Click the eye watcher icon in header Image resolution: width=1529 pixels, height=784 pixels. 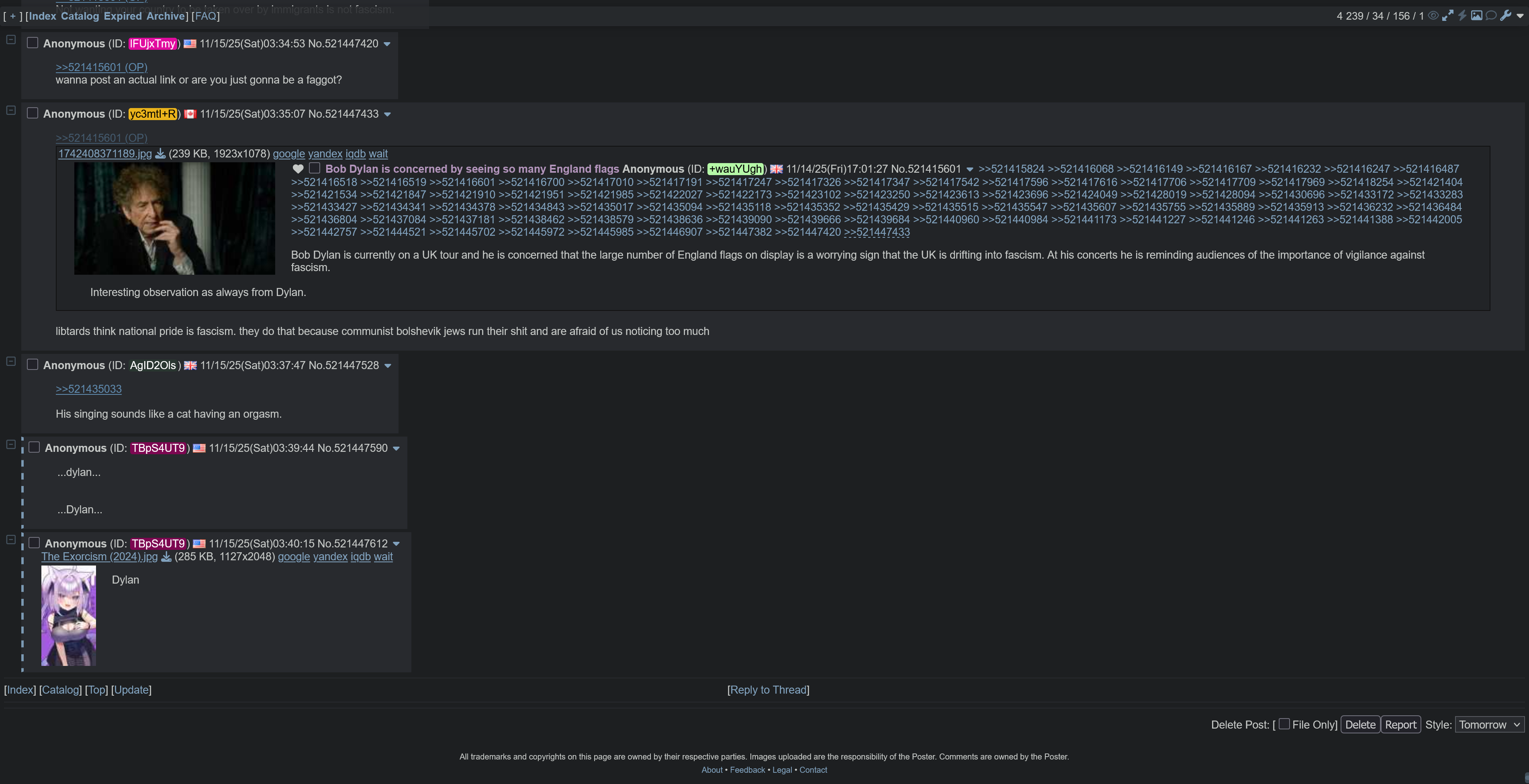pyautogui.click(x=1433, y=15)
